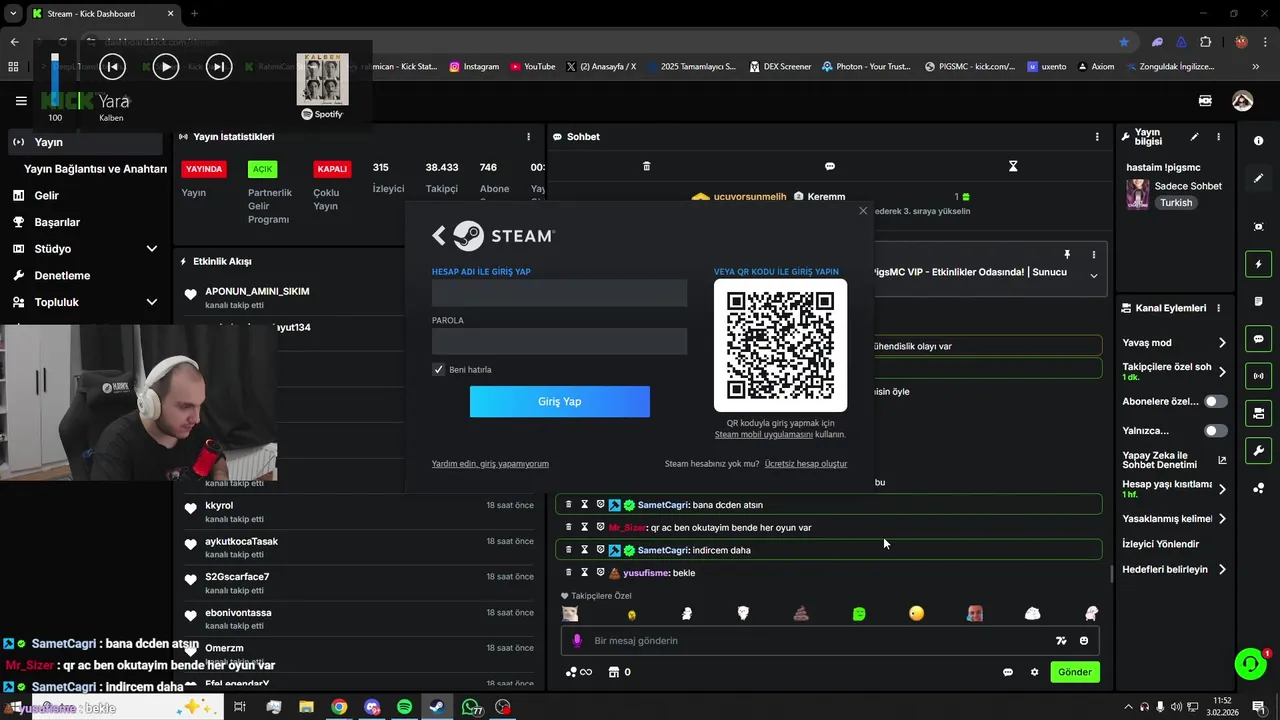This screenshot has width=1280, height=720.
Task: Toggle the Yalnızca... switch
Action: click(1216, 431)
